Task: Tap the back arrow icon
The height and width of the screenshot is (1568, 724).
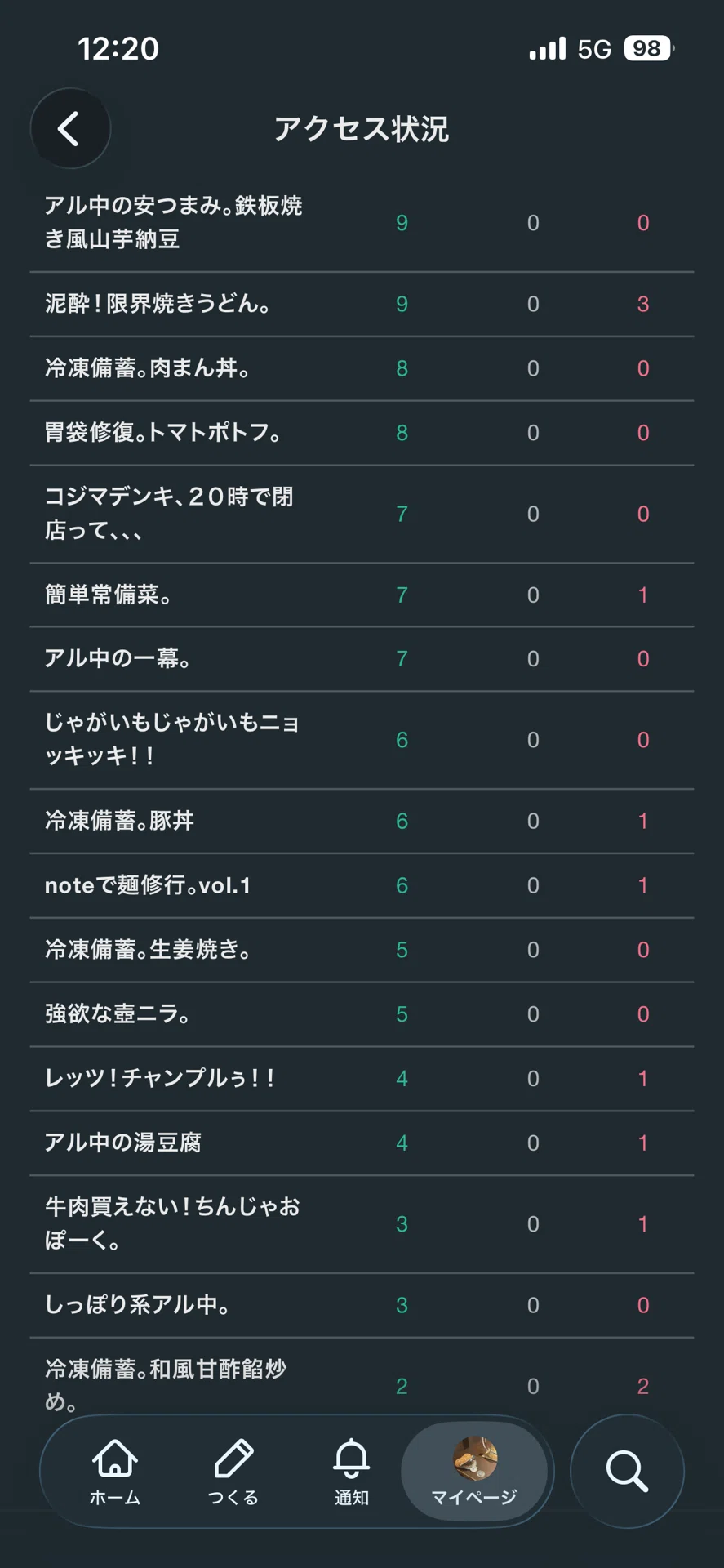Action: 69,129
